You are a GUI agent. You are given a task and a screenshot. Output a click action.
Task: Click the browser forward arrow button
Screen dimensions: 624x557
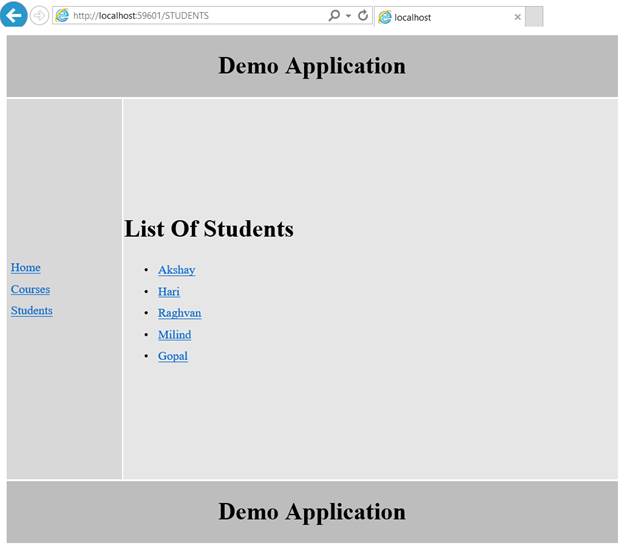(x=39, y=16)
